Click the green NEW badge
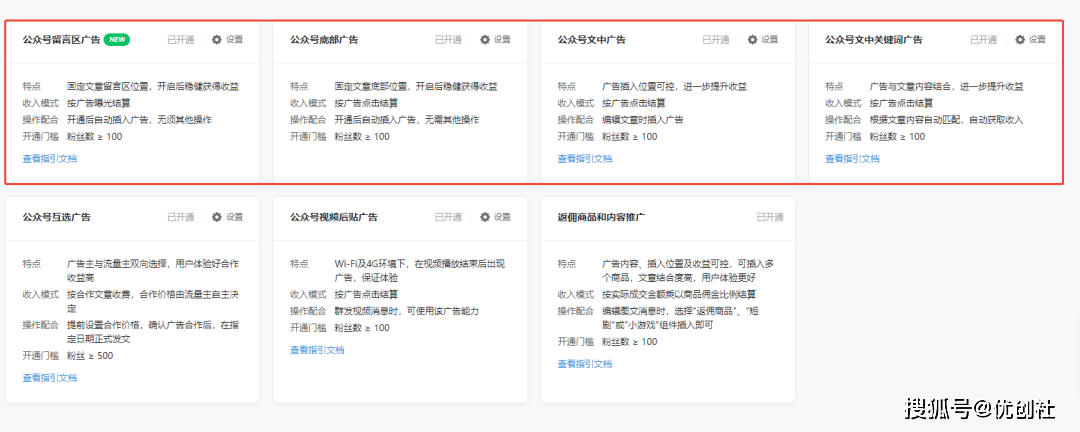Image resolution: width=1080 pixels, height=432 pixels. [116, 40]
